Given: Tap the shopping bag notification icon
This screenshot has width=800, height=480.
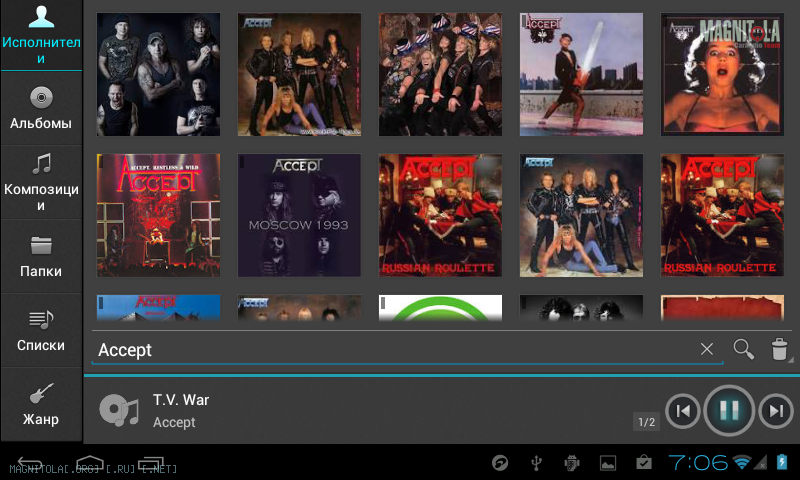Looking at the screenshot, I should [x=644, y=462].
